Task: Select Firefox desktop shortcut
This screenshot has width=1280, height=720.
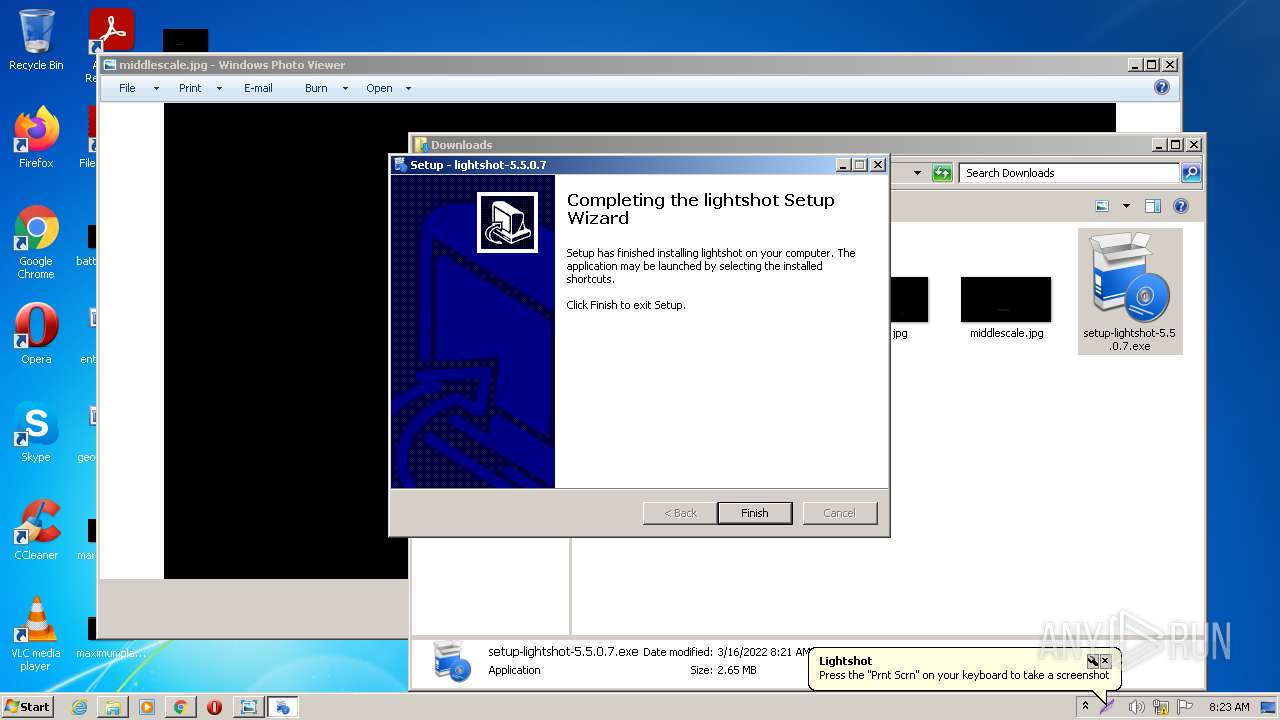Action: click(36, 137)
